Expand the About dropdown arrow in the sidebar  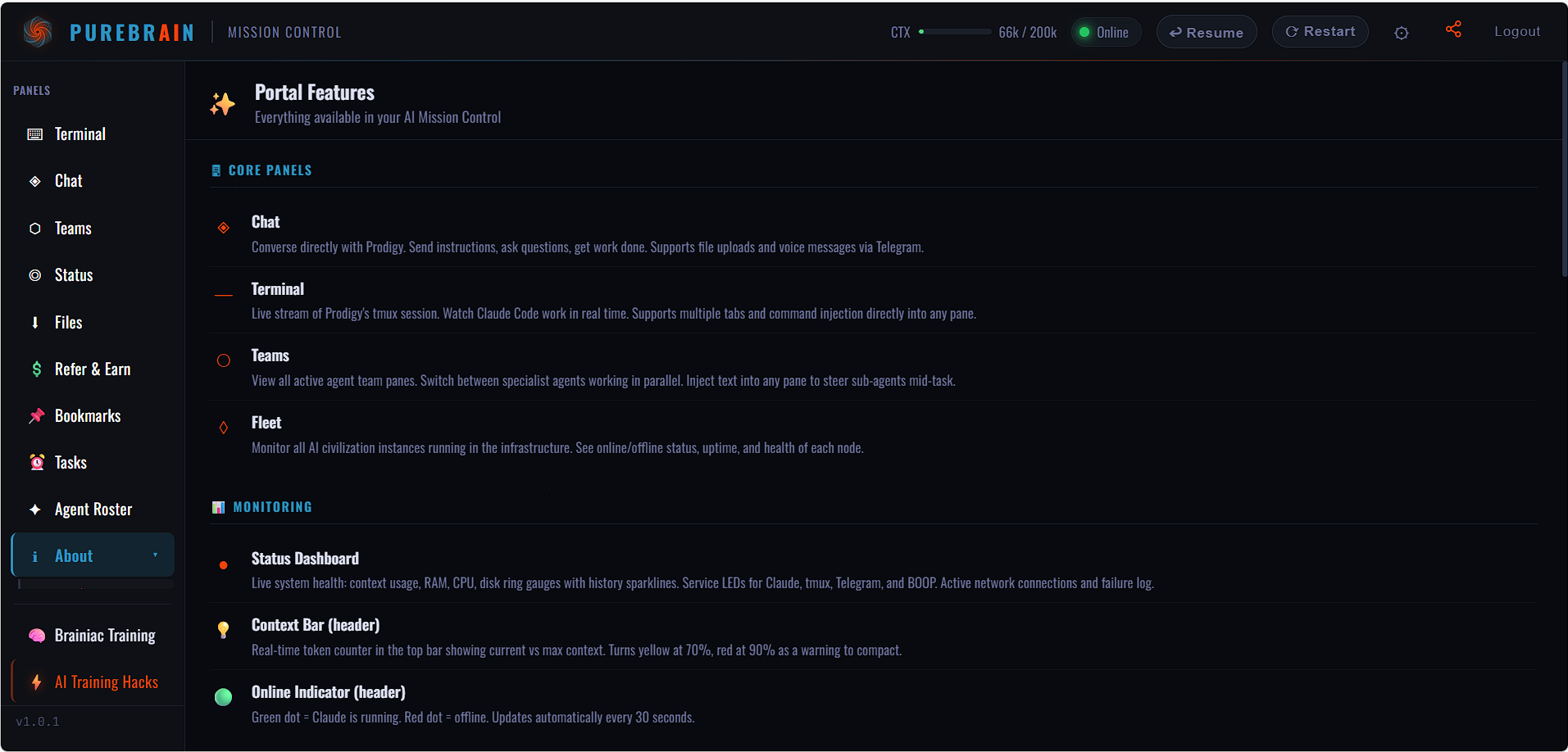(155, 555)
